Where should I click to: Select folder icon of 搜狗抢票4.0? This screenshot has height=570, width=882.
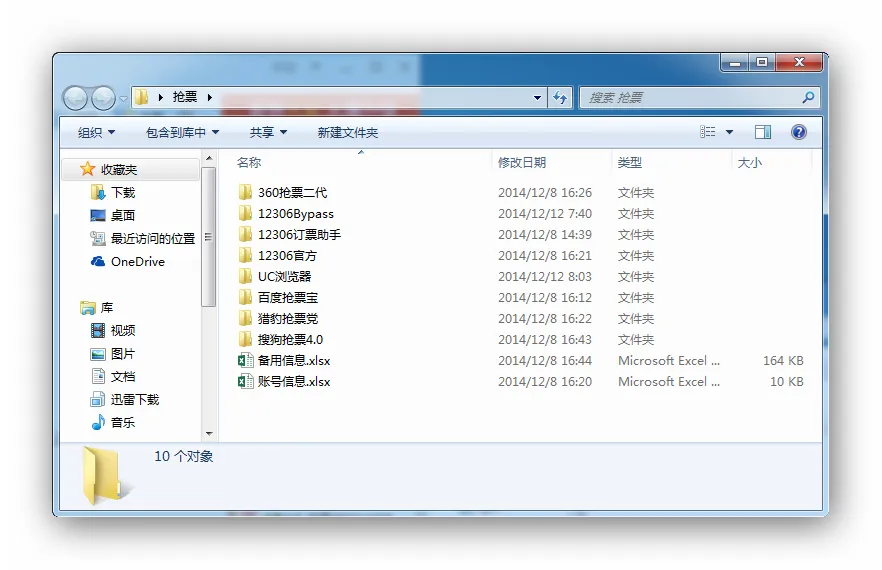click(x=245, y=339)
